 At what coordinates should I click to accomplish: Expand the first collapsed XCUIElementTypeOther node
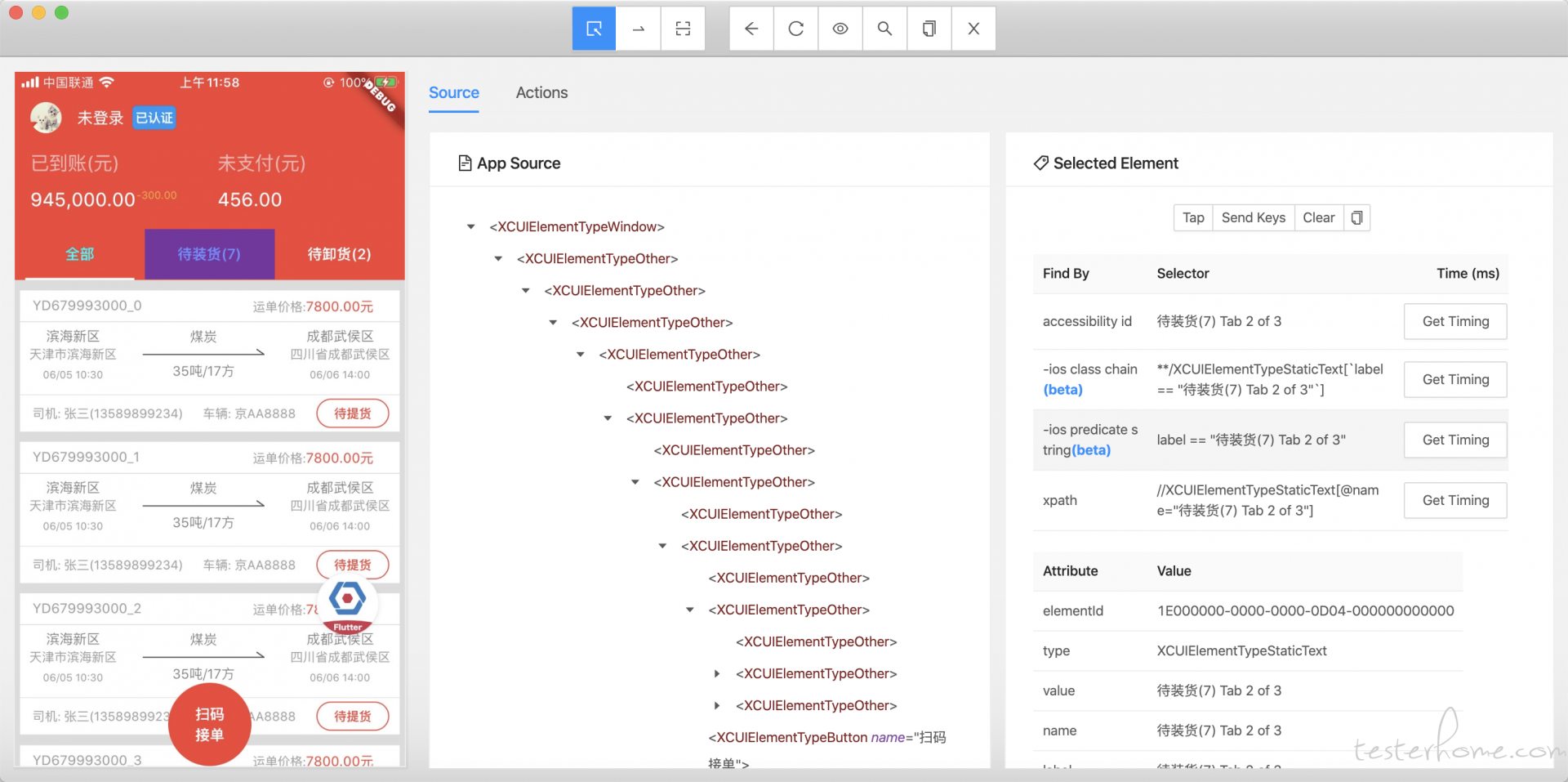click(717, 673)
